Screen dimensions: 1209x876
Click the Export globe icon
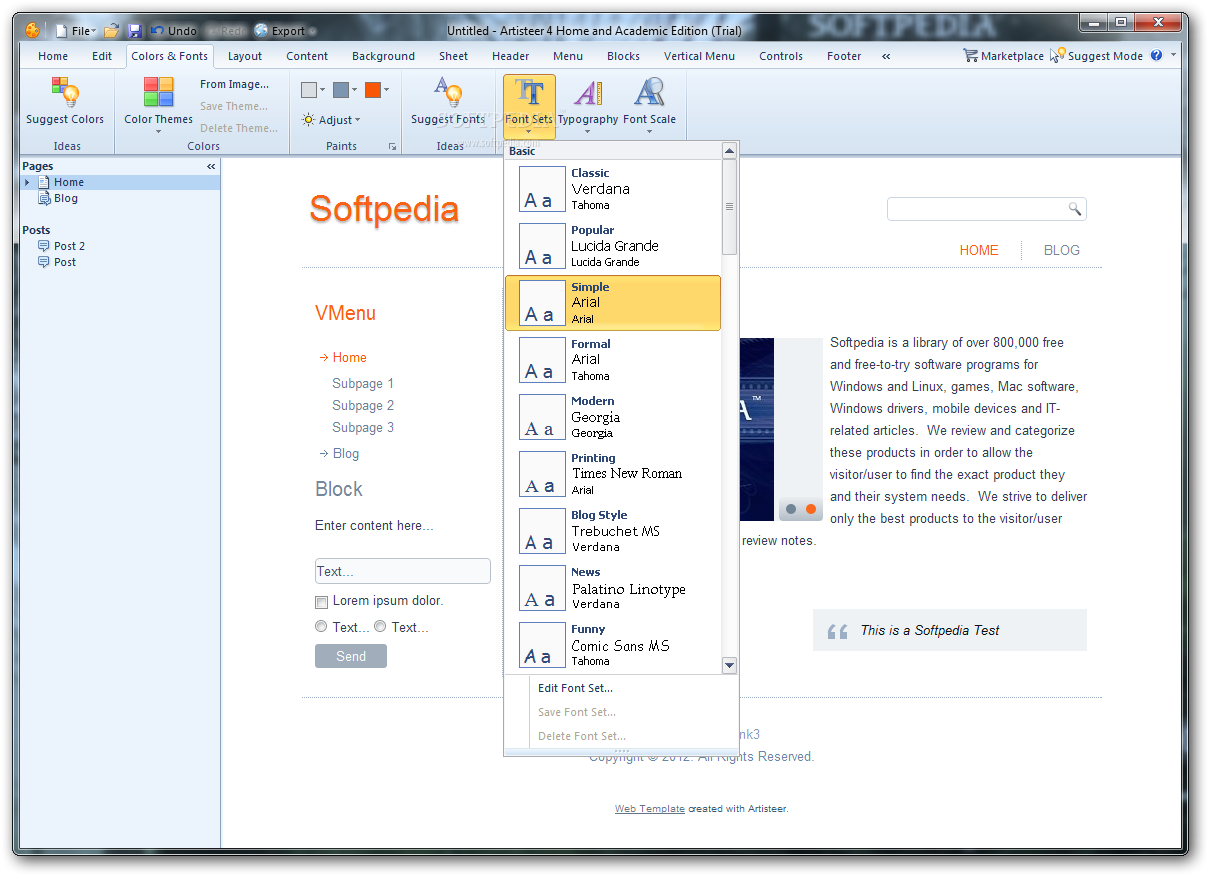point(261,31)
